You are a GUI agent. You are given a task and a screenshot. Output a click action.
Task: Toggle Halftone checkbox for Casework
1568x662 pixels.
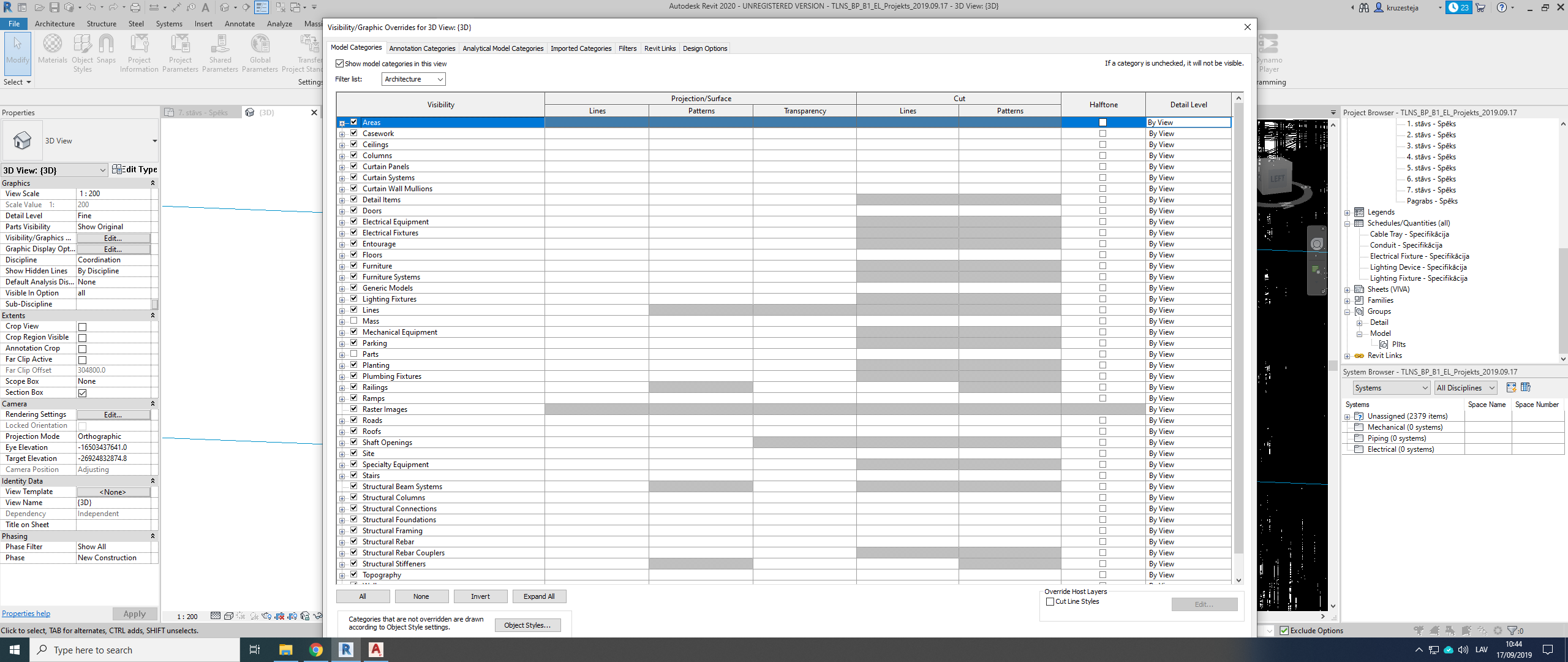click(x=1102, y=134)
